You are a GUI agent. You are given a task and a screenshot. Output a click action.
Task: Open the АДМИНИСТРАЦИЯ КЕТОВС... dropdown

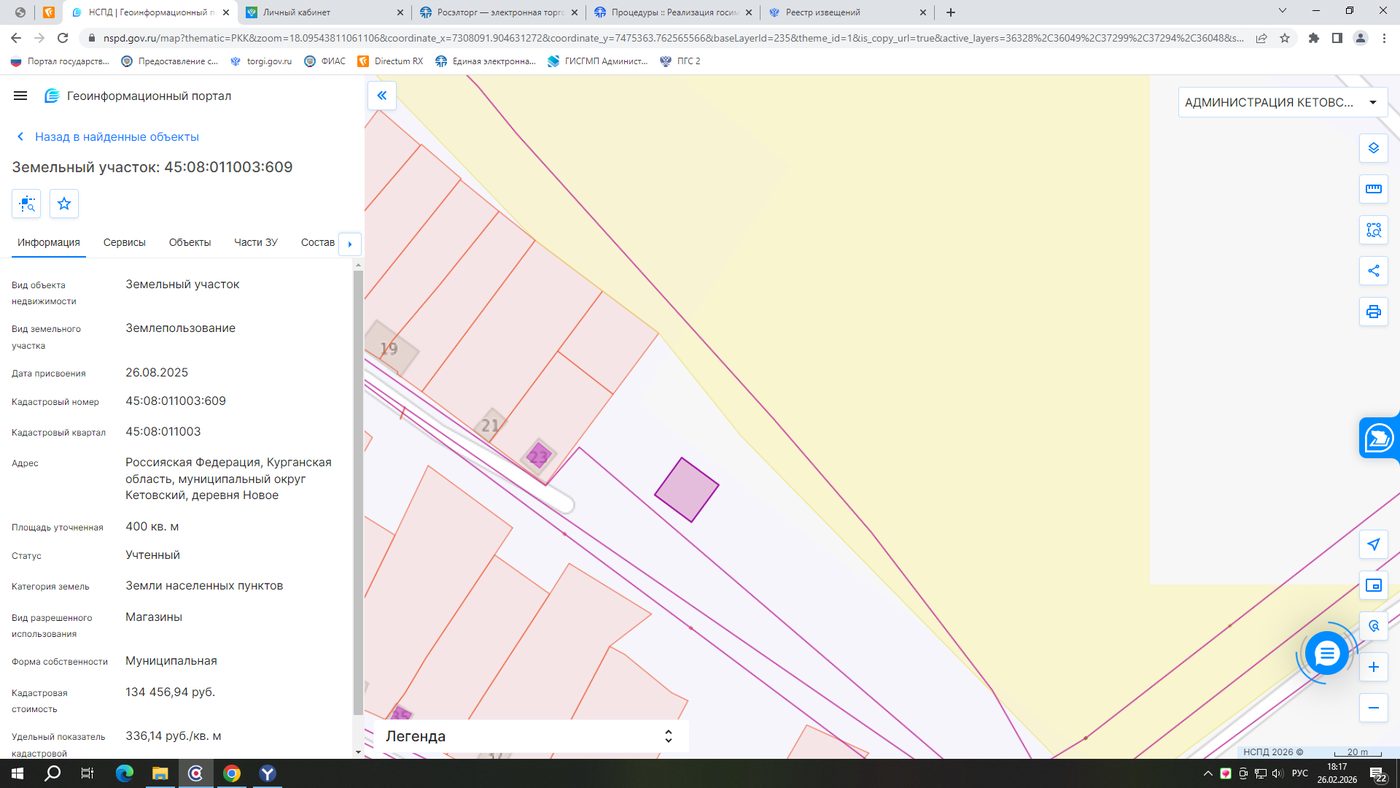coord(1282,102)
